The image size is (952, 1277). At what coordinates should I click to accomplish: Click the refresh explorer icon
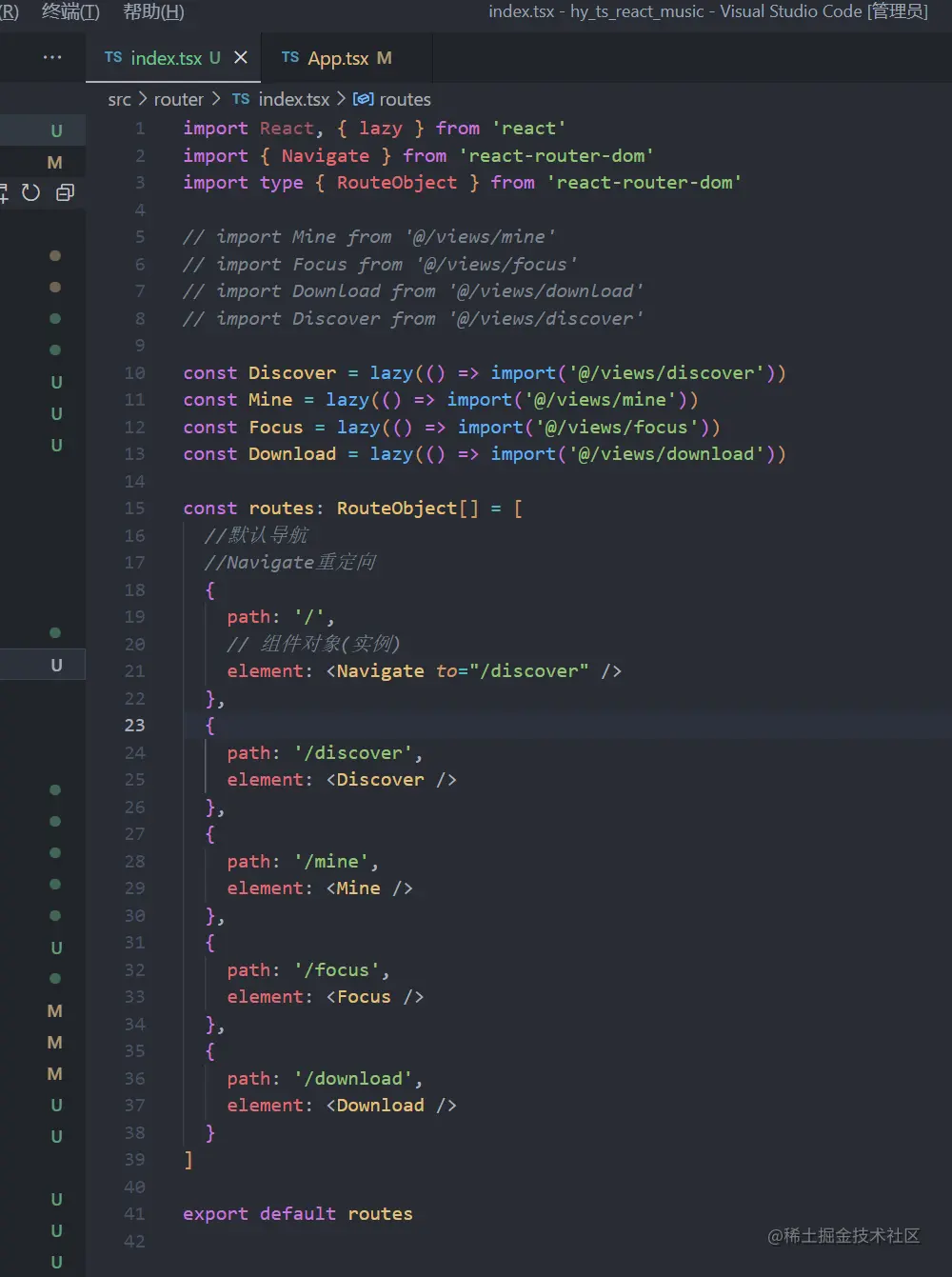point(31,193)
